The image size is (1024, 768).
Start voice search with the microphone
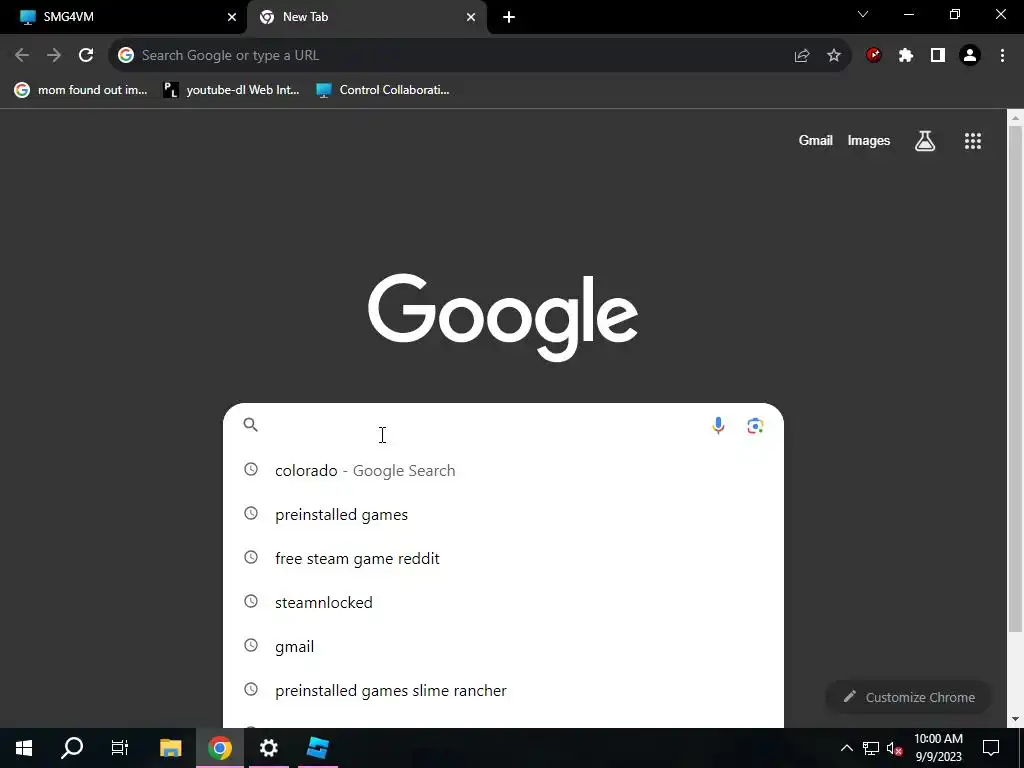[718, 426]
